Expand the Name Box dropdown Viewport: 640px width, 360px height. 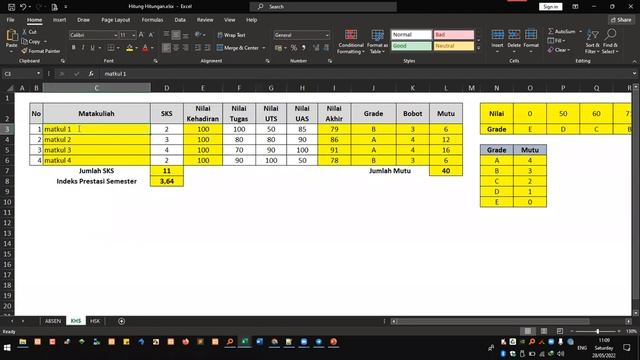click(38, 74)
